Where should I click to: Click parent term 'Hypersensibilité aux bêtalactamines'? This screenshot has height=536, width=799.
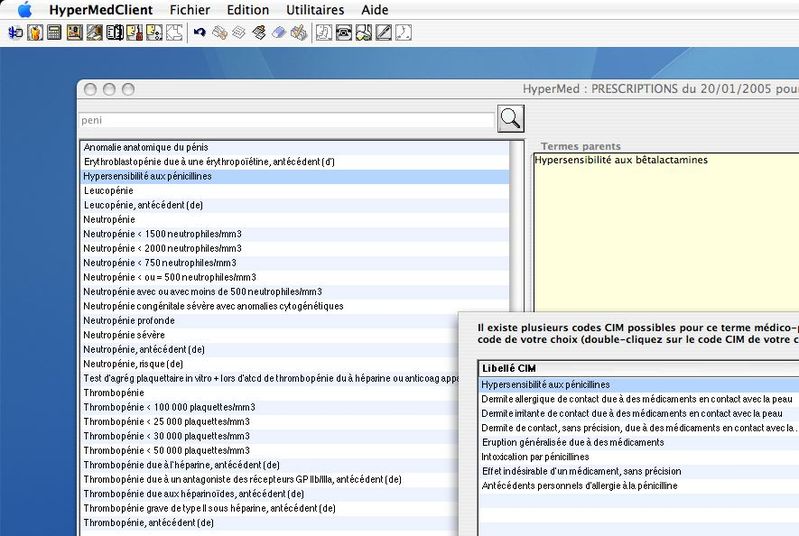point(621,160)
